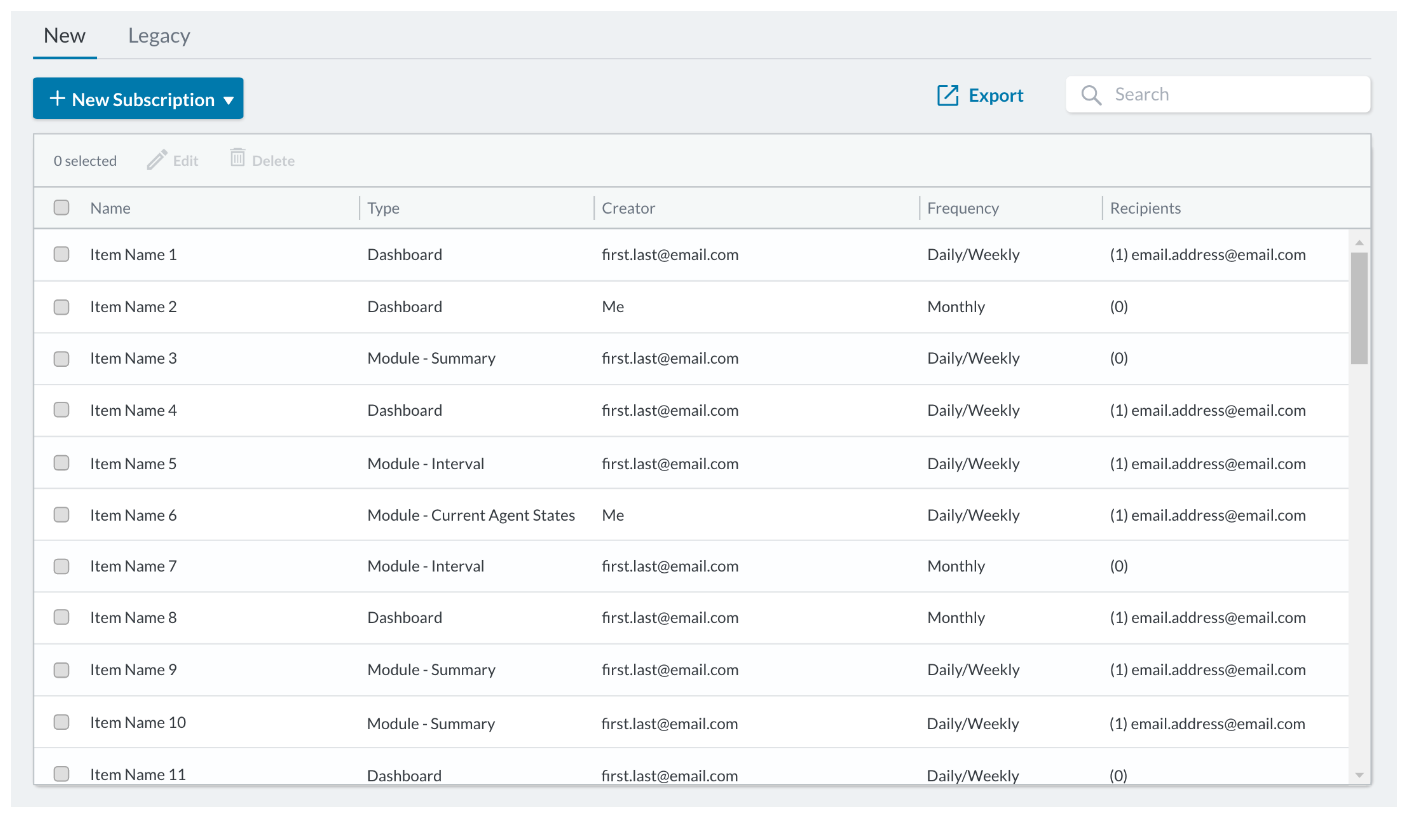
Task: Click the New Subscription button label
Action: (143, 100)
